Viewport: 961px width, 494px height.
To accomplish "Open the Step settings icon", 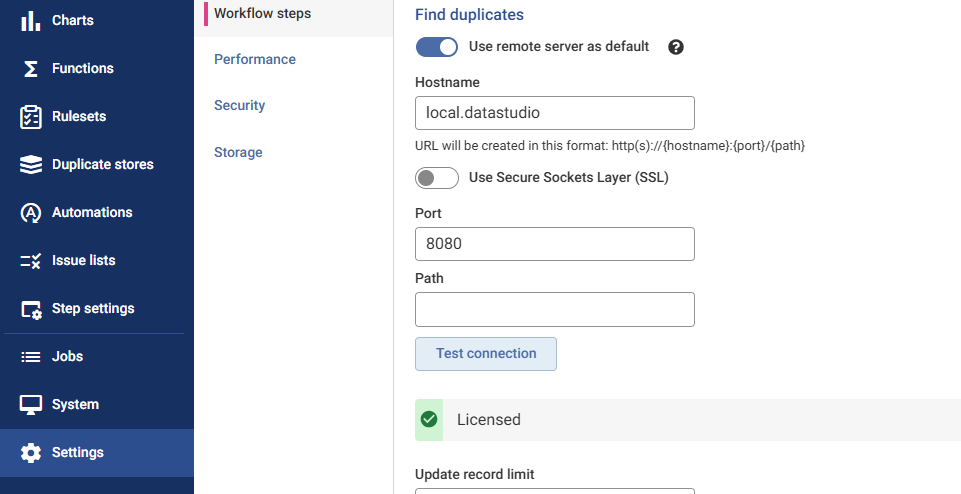I will [31, 308].
